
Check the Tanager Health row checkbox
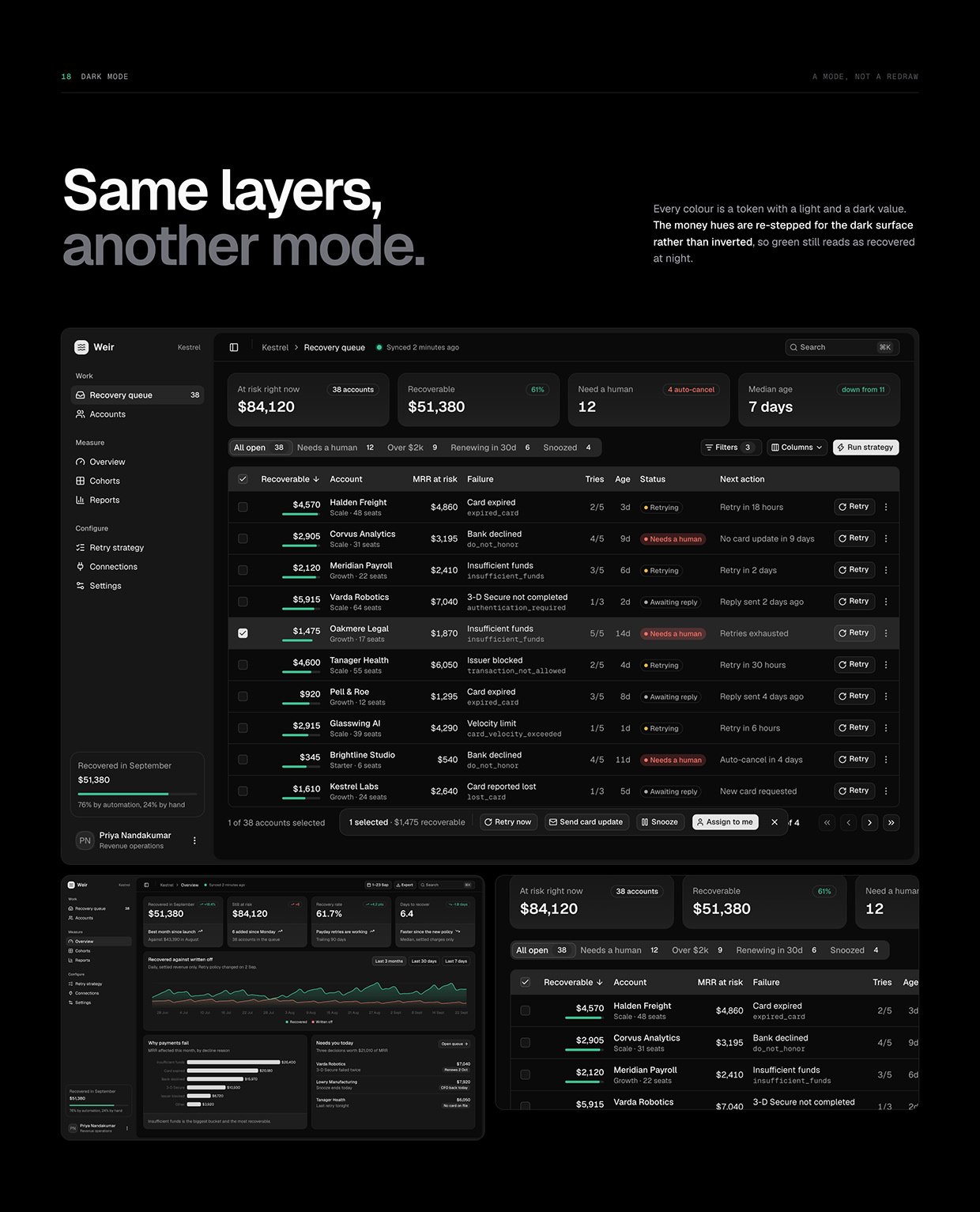243,665
